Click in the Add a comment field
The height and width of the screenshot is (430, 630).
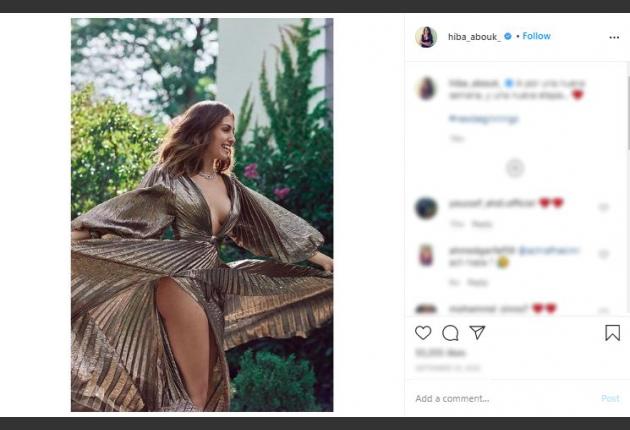click(500, 398)
